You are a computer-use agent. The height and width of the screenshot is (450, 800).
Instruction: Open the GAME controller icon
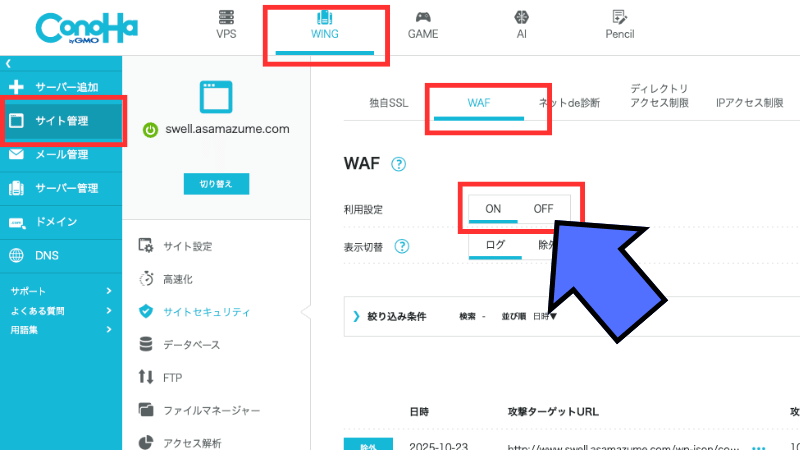tap(423, 18)
